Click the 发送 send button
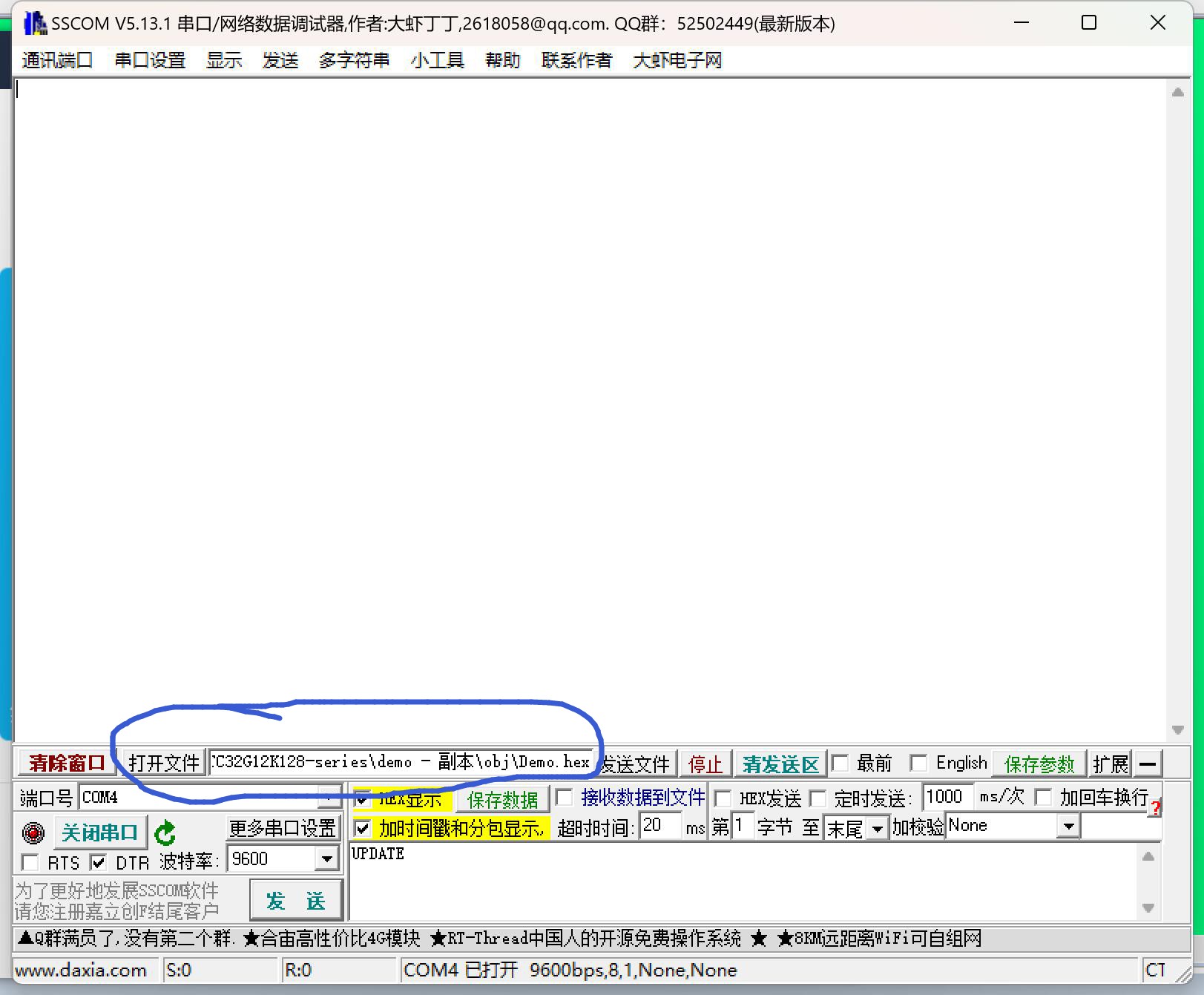Viewport: 1204px width, 995px height. click(296, 901)
